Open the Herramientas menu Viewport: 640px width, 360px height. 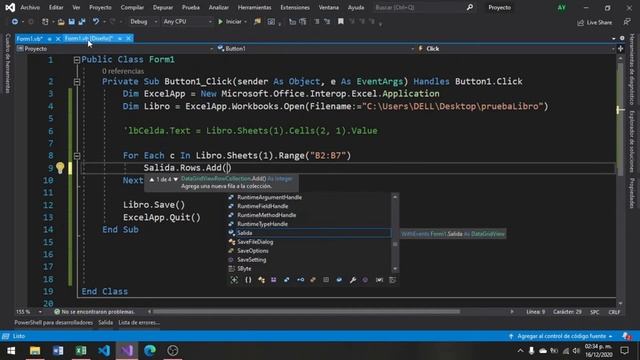(x=254, y=7)
